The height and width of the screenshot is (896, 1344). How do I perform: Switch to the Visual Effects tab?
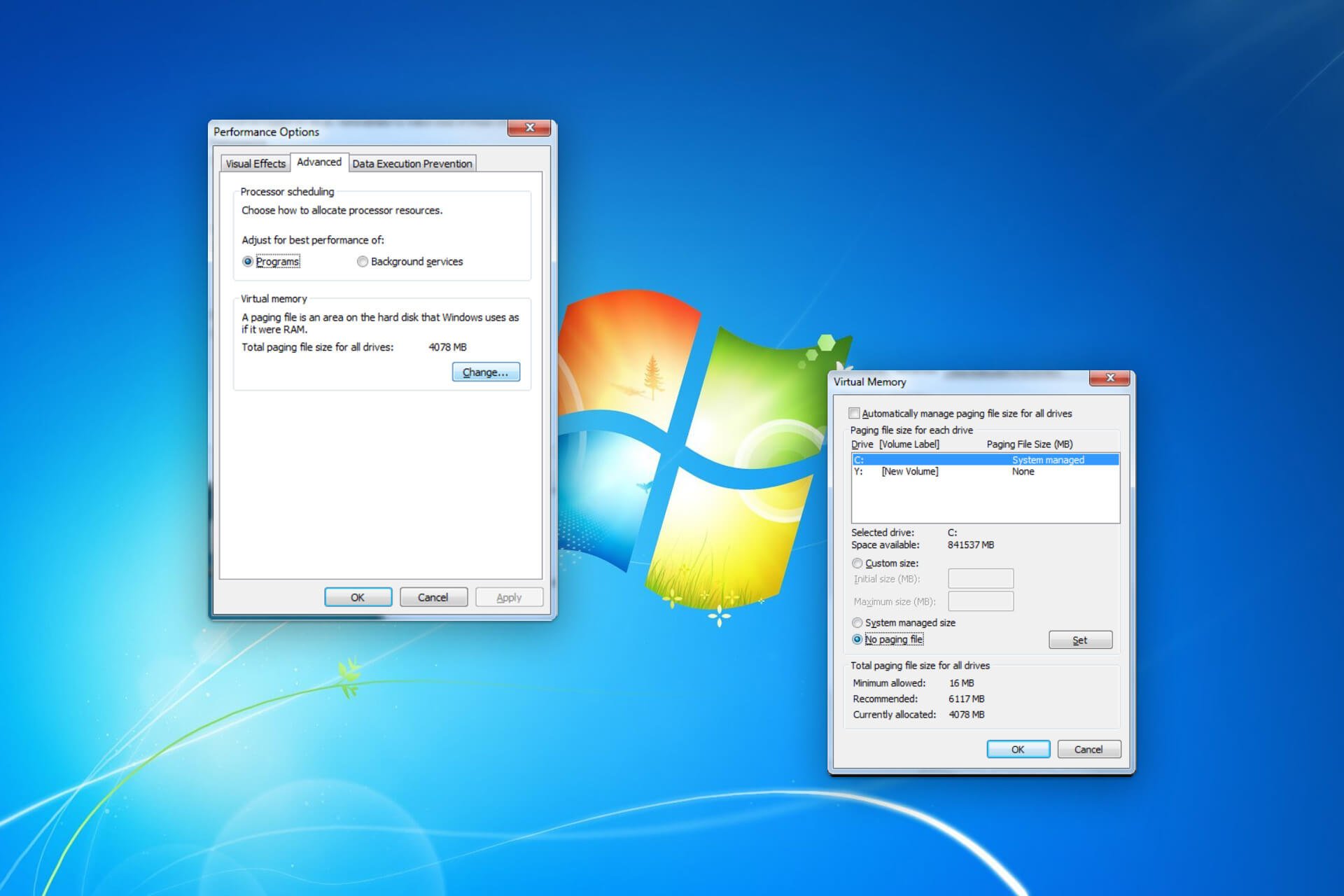[x=255, y=164]
